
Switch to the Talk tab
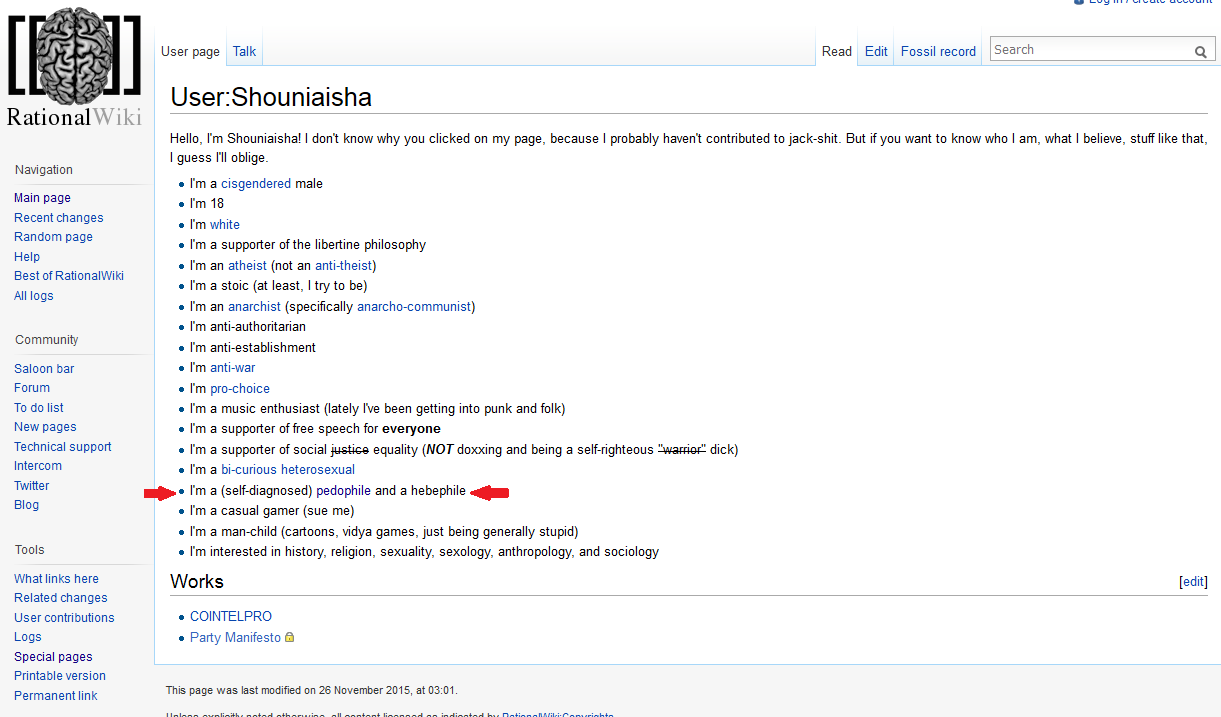245,51
